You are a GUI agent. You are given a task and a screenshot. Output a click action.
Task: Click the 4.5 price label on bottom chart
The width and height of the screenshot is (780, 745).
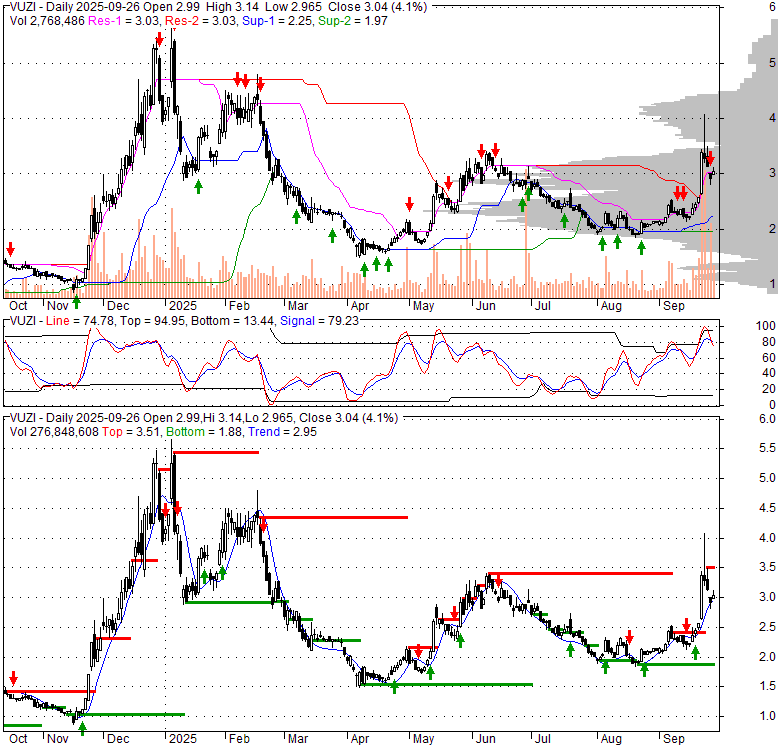[x=767, y=508]
